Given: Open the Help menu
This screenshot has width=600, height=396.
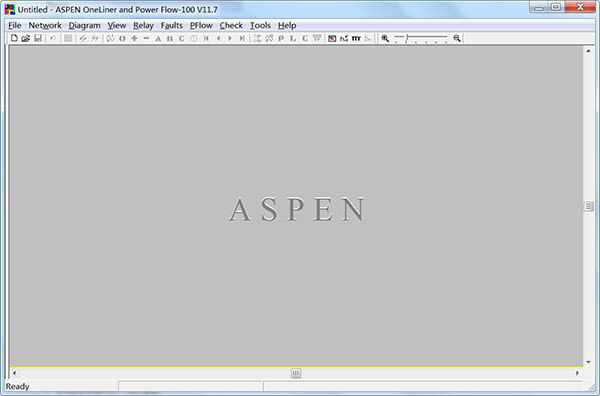Looking at the screenshot, I should (x=287, y=25).
